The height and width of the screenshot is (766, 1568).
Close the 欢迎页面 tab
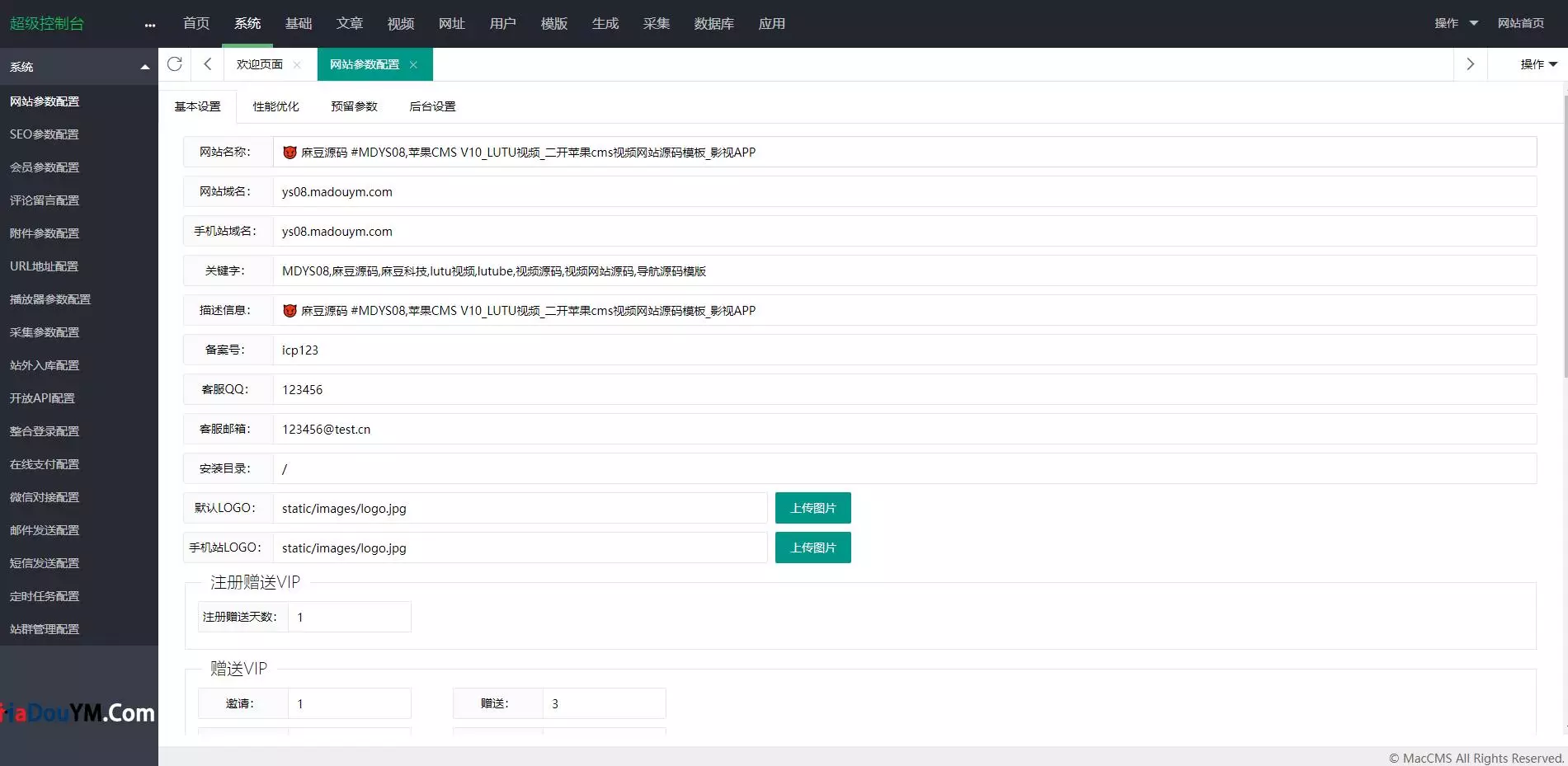coord(297,64)
